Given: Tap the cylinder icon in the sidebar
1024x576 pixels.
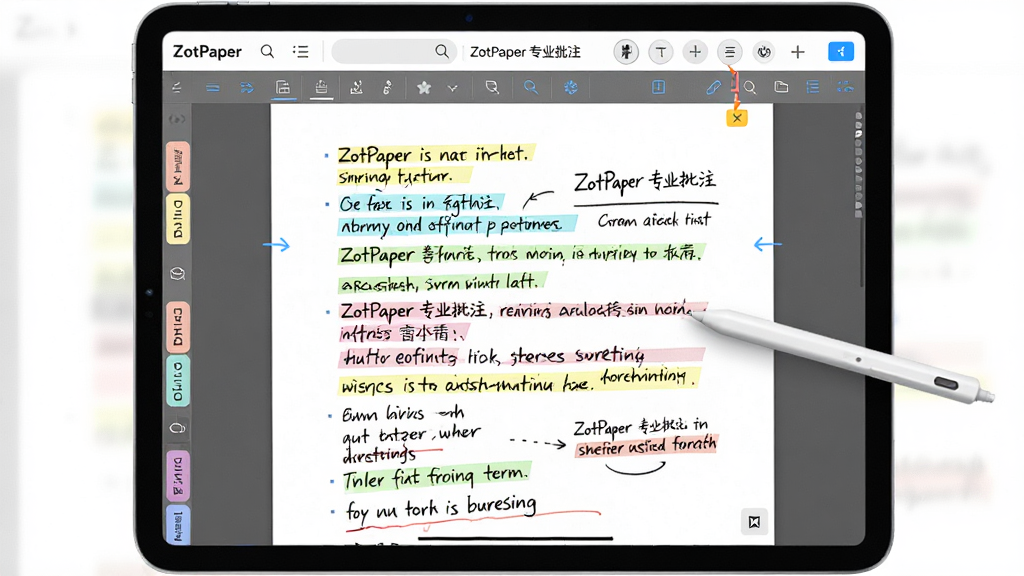Looking at the screenshot, I should 178,274.
